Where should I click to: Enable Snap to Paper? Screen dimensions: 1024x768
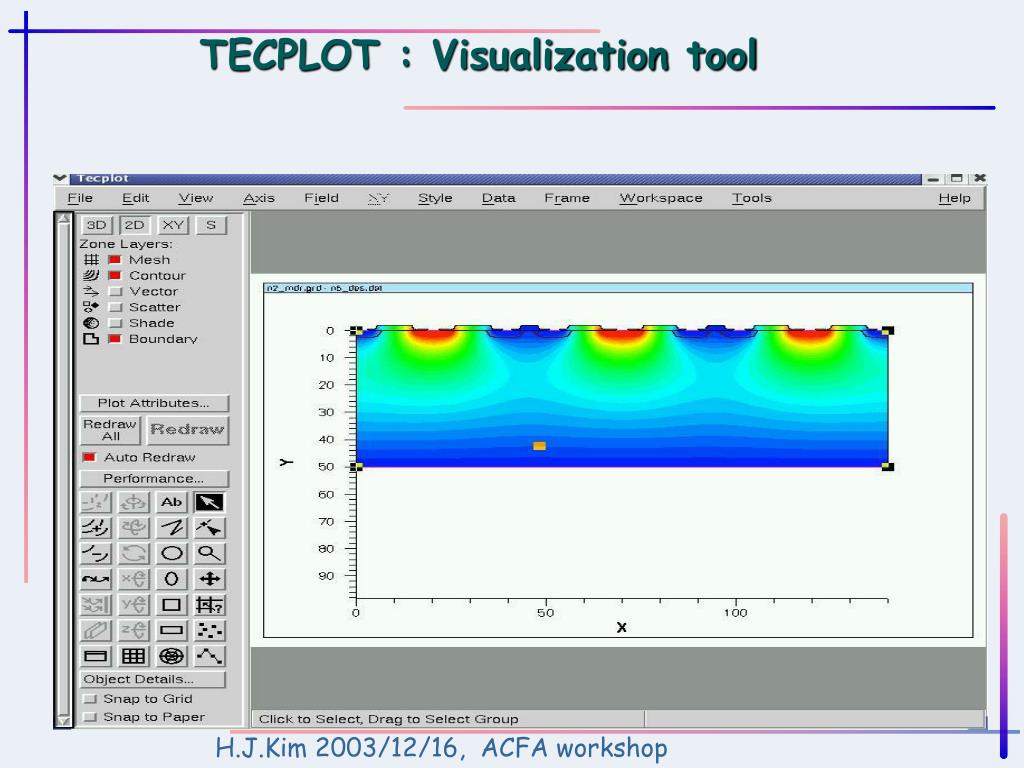click(90, 716)
